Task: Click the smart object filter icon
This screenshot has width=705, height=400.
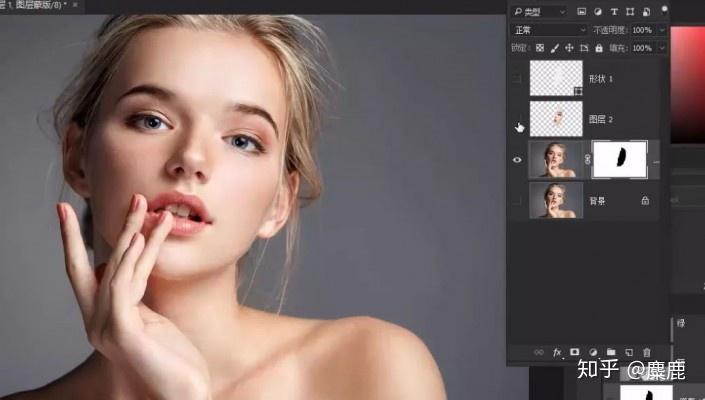Action: (646, 12)
